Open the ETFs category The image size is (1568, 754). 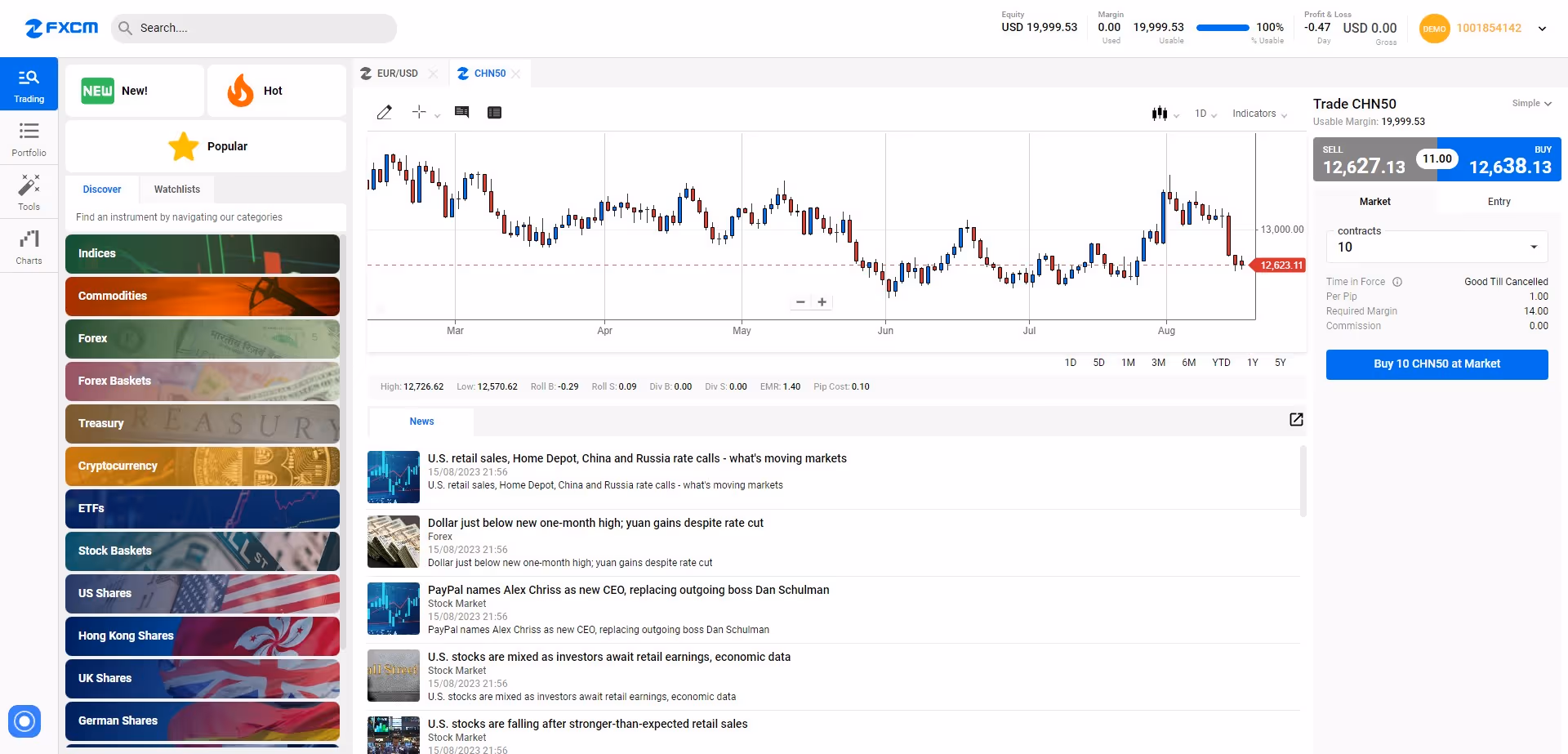203,509
